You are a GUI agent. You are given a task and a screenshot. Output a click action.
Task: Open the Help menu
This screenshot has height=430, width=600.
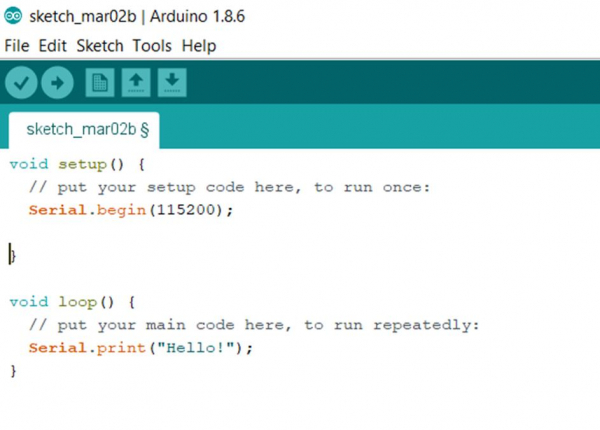(199, 46)
